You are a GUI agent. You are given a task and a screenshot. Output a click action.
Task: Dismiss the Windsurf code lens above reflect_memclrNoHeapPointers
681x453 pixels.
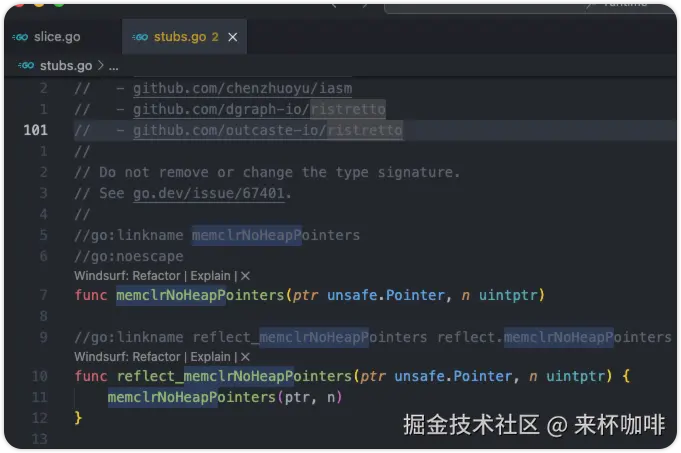[245, 357]
